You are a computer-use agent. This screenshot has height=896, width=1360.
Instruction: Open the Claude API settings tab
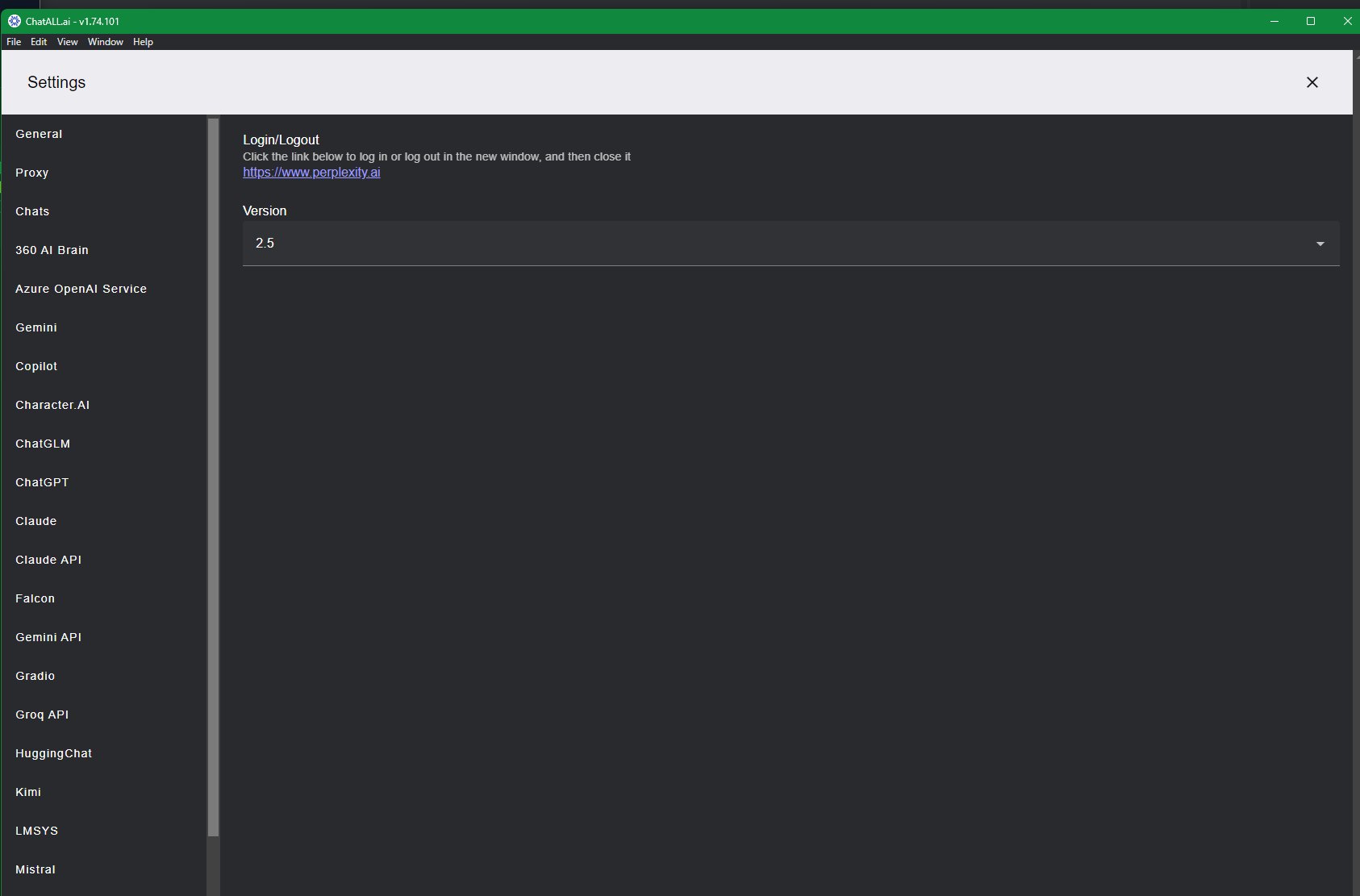tap(103, 560)
